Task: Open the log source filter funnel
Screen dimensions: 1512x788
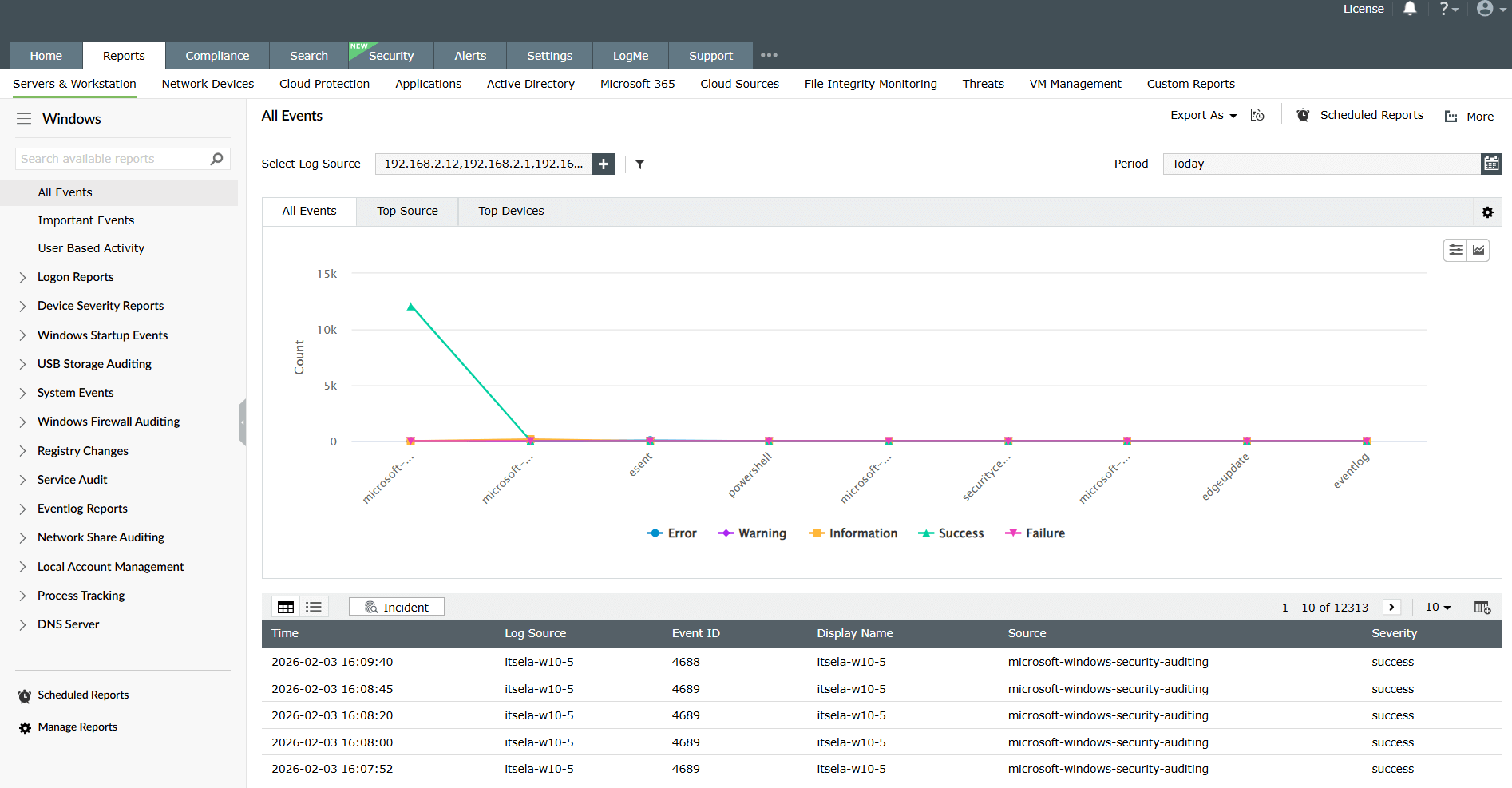Action: pos(639,164)
